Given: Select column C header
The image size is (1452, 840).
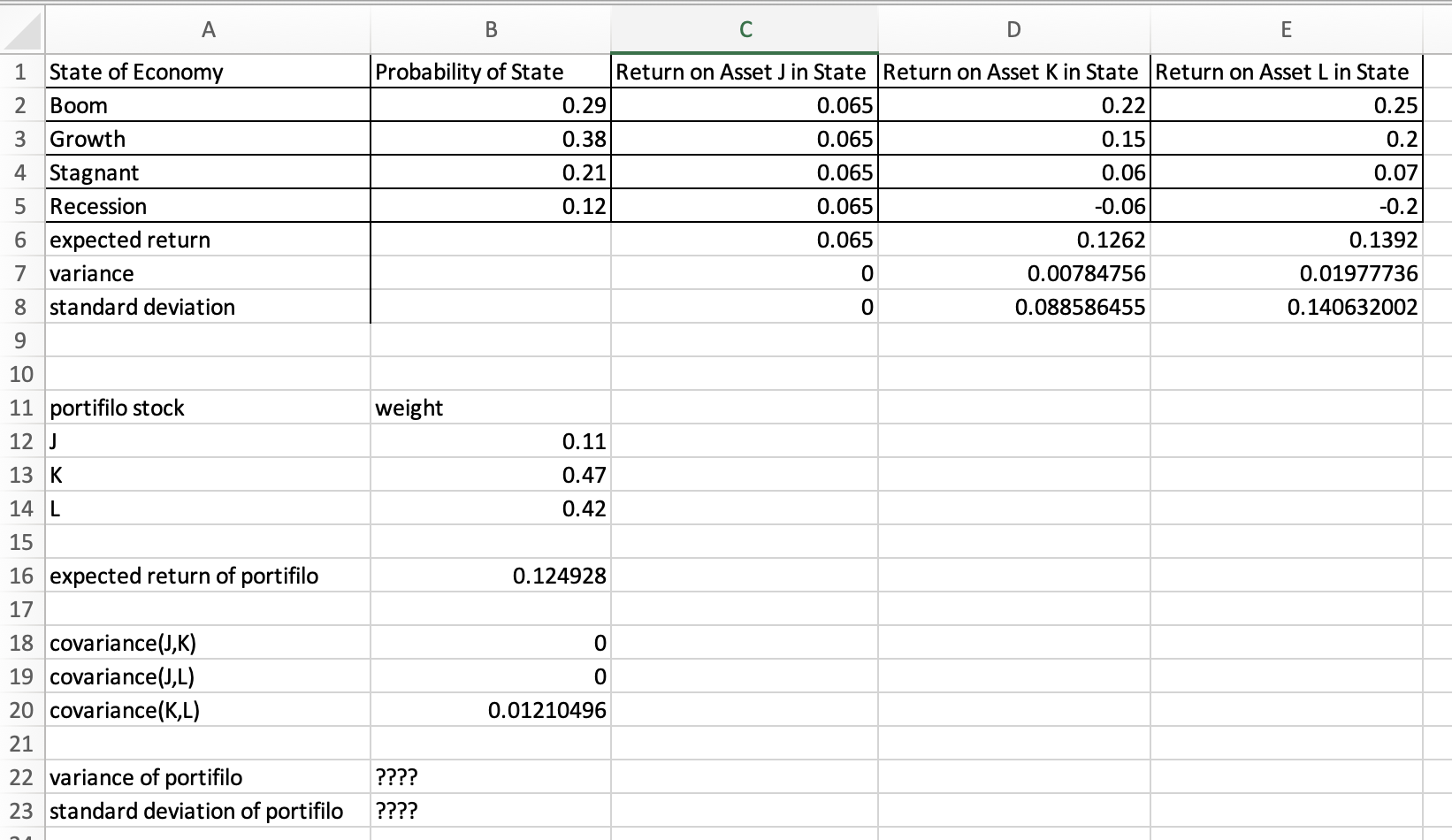Looking at the screenshot, I should tap(745, 29).
